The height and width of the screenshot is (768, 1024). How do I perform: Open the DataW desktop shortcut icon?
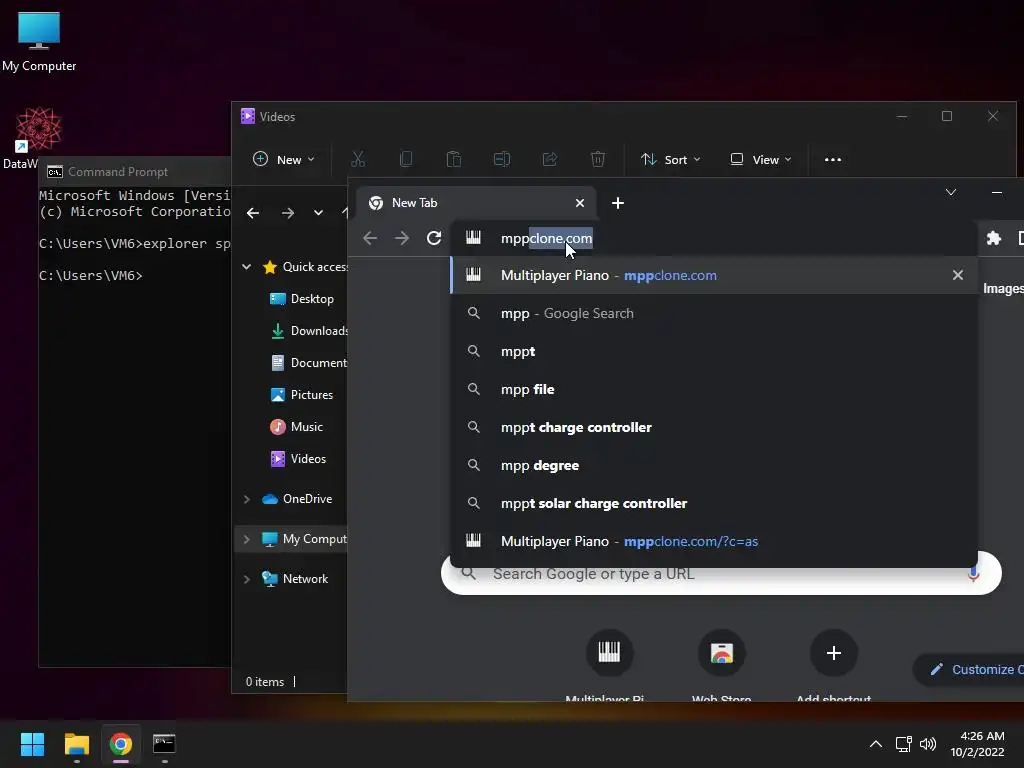click(38, 138)
